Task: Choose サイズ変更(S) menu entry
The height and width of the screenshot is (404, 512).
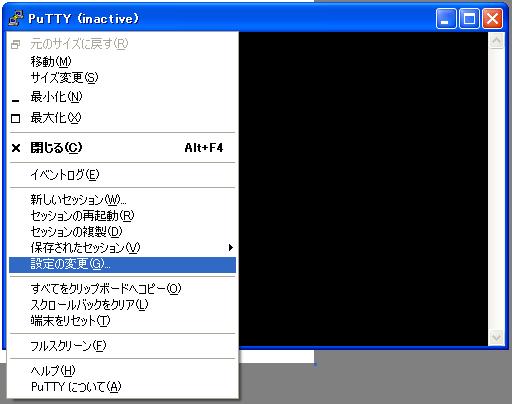Action: tap(122, 78)
